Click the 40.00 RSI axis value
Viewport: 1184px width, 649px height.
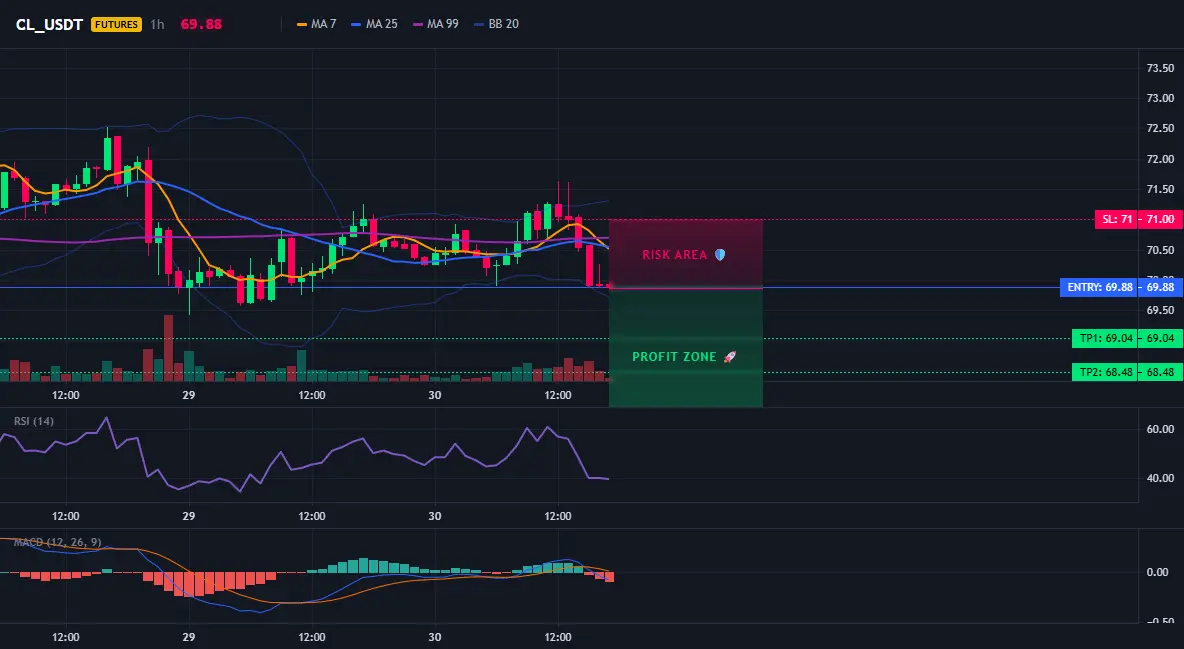1161,477
